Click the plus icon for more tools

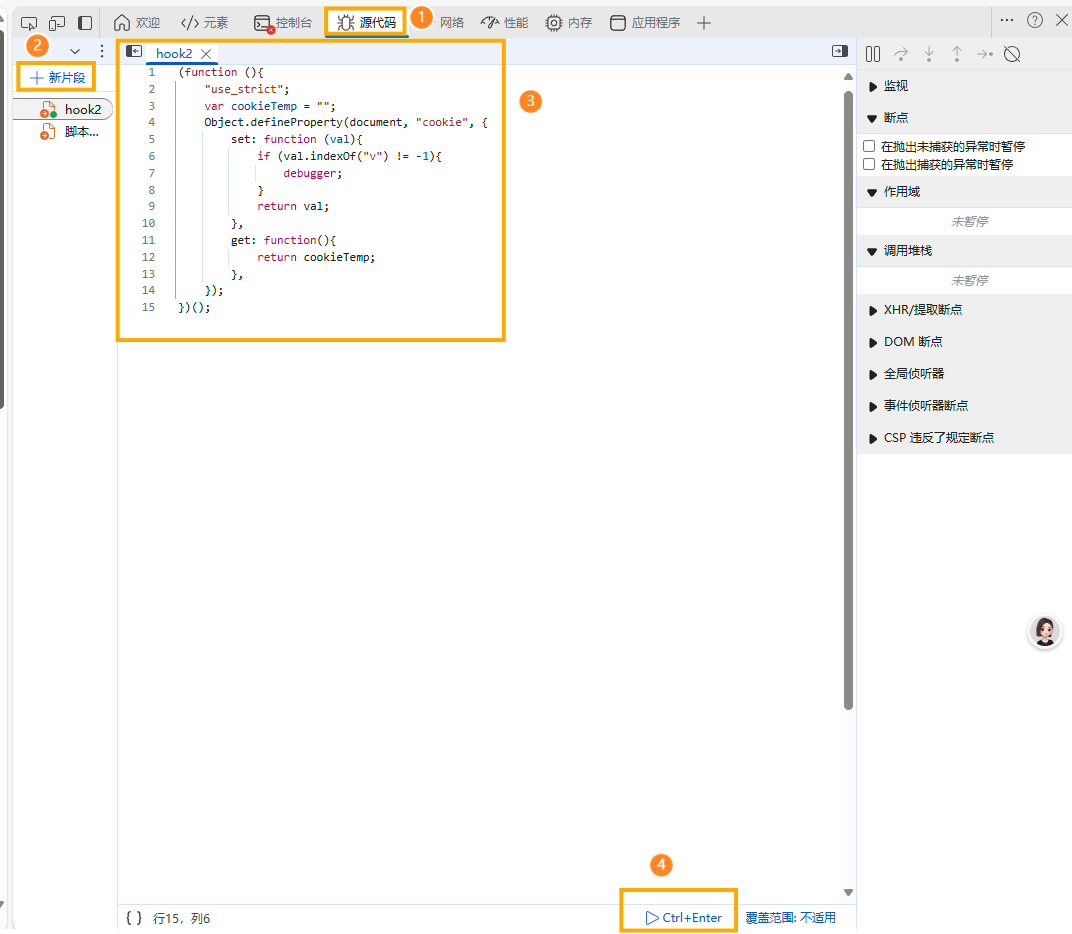click(x=704, y=23)
